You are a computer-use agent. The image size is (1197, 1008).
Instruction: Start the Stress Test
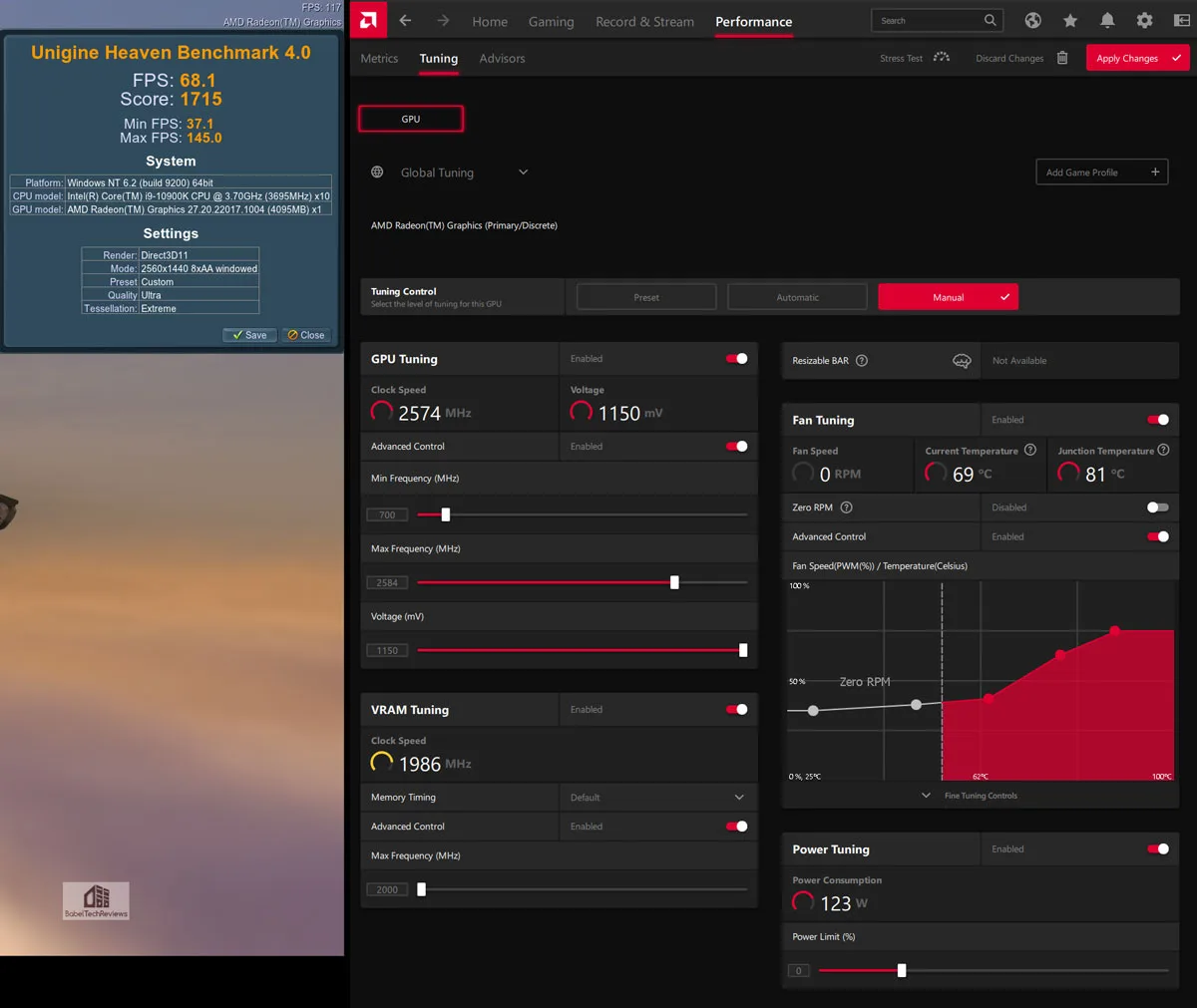pyautogui.click(x=902, y=59)
